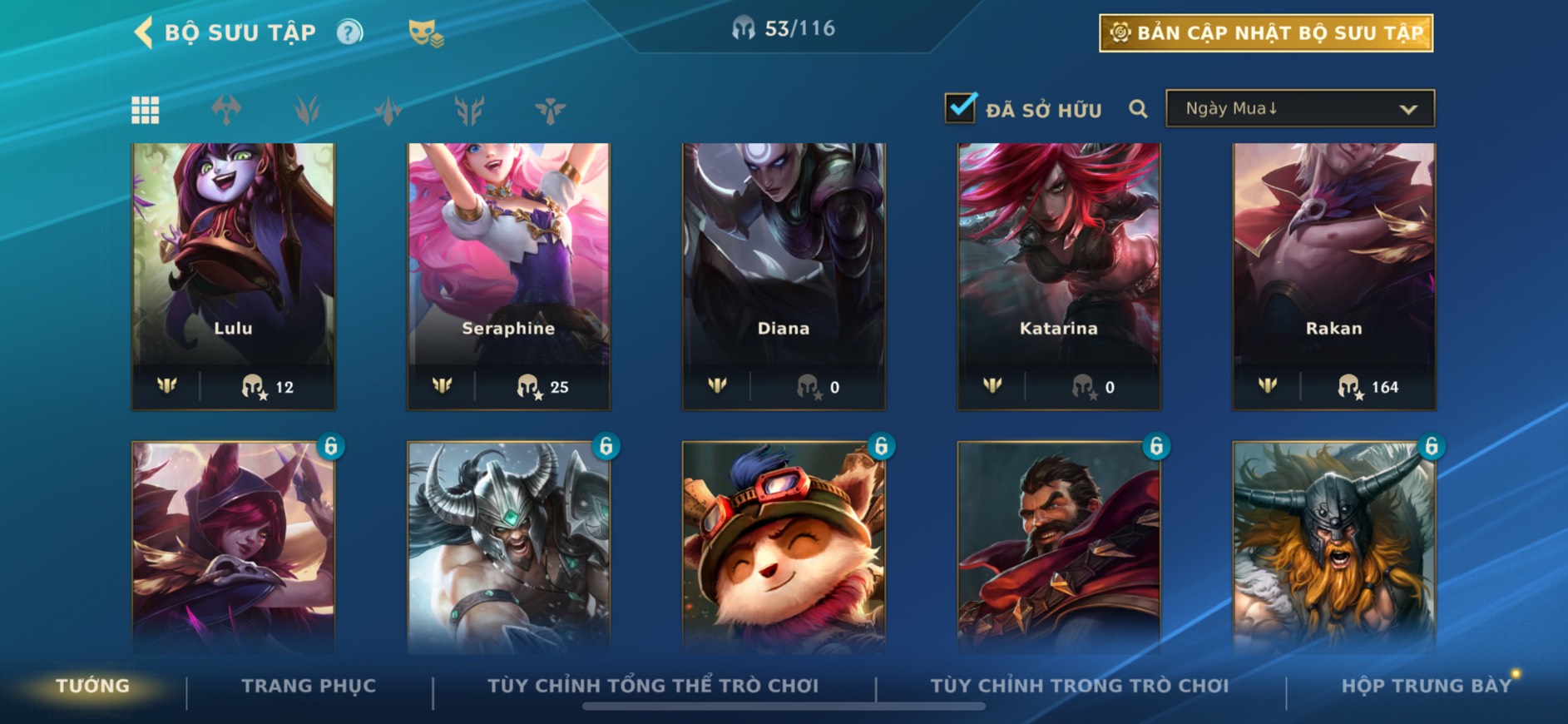Go back using the Bộ Sưu Tập arrow
This screenshot has width=1568, height=724.
143,32
